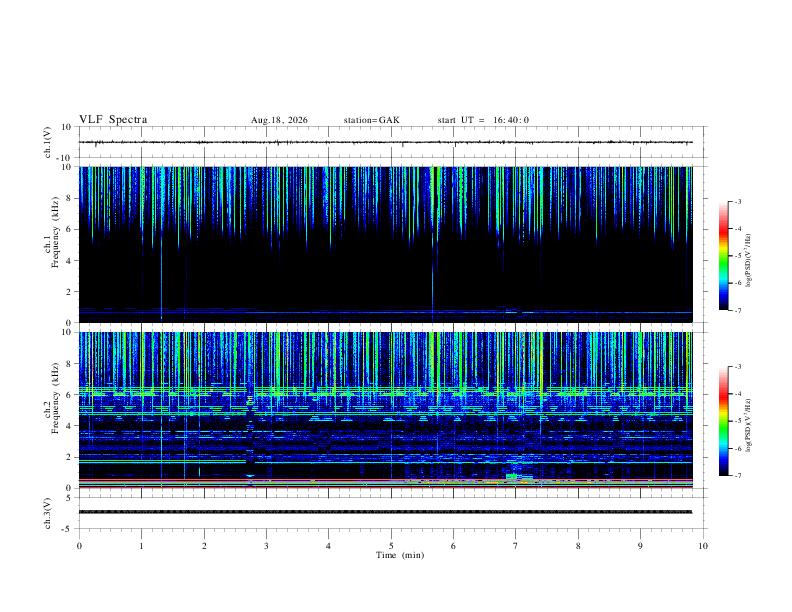This screenshot has height=612, width=792.
Task: Click the VLF Spectra plot title
Action: coord(113,120)
